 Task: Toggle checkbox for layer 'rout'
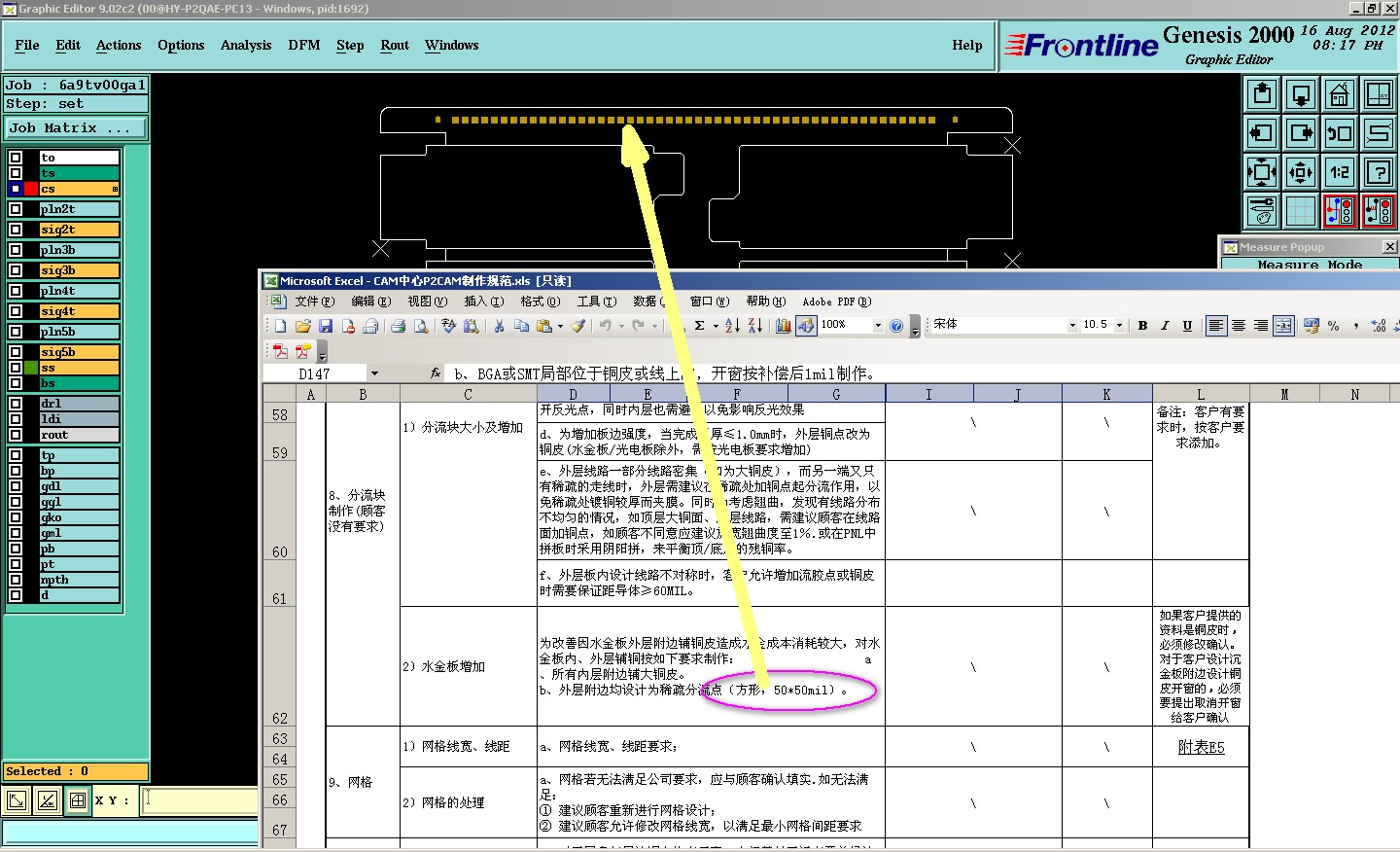16,435
